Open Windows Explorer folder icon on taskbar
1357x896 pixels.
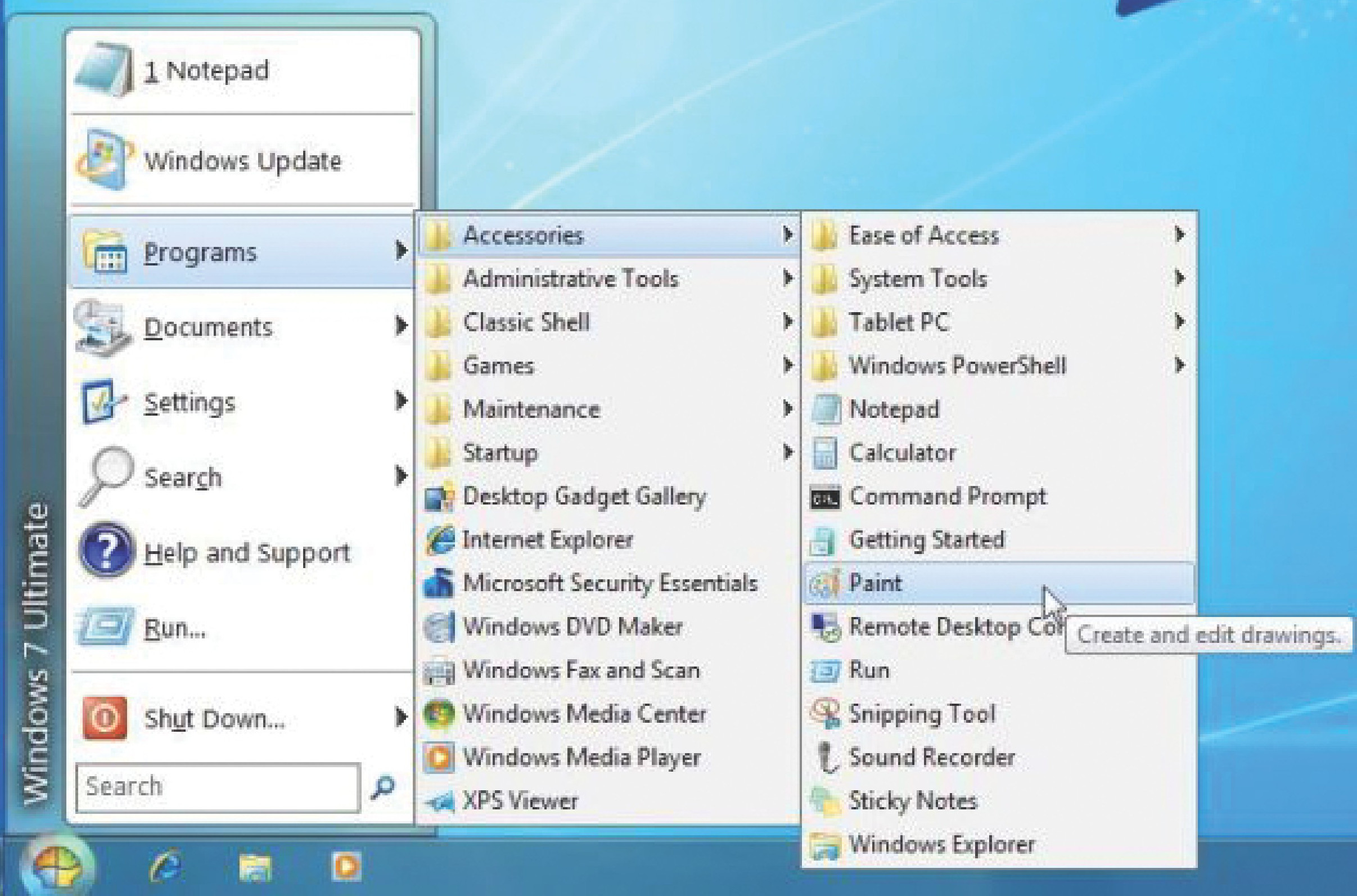coord(255,867)
